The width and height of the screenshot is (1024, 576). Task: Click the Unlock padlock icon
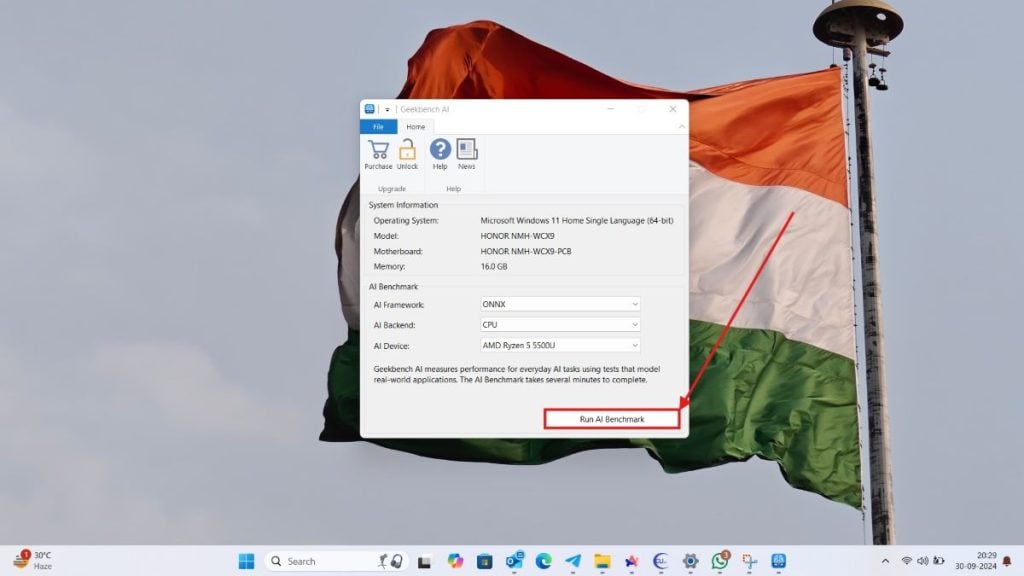pos(407,150)
